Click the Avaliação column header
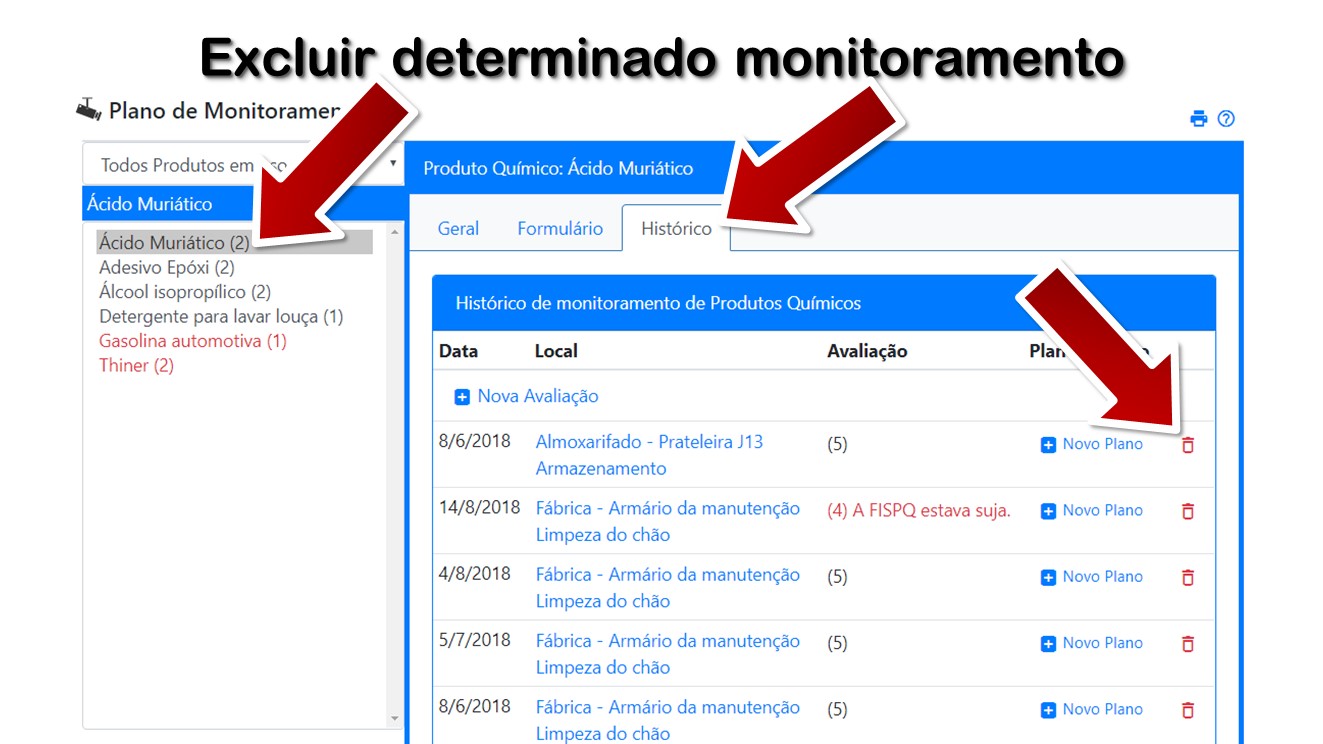1323x744 pixels. (867, 351)
